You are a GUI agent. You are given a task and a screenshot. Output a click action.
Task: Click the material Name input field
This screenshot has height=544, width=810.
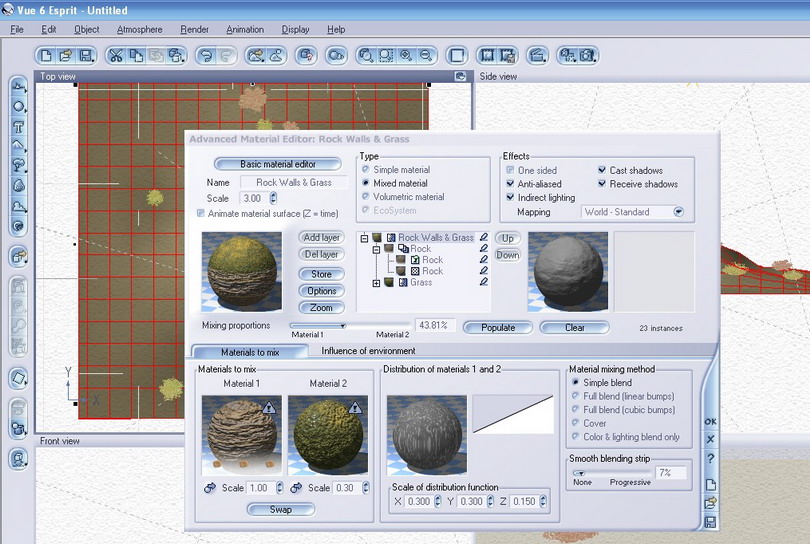click(x=293, y=182)
